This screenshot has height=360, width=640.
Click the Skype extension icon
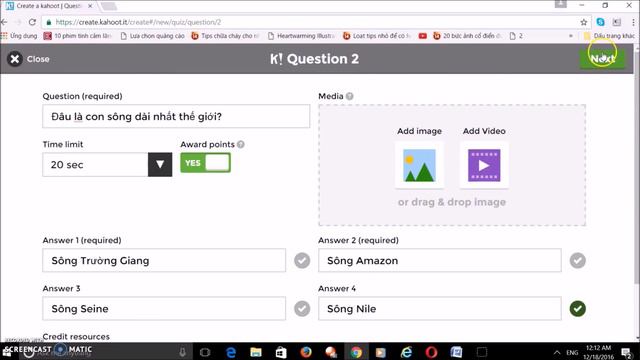pos(600,22)
